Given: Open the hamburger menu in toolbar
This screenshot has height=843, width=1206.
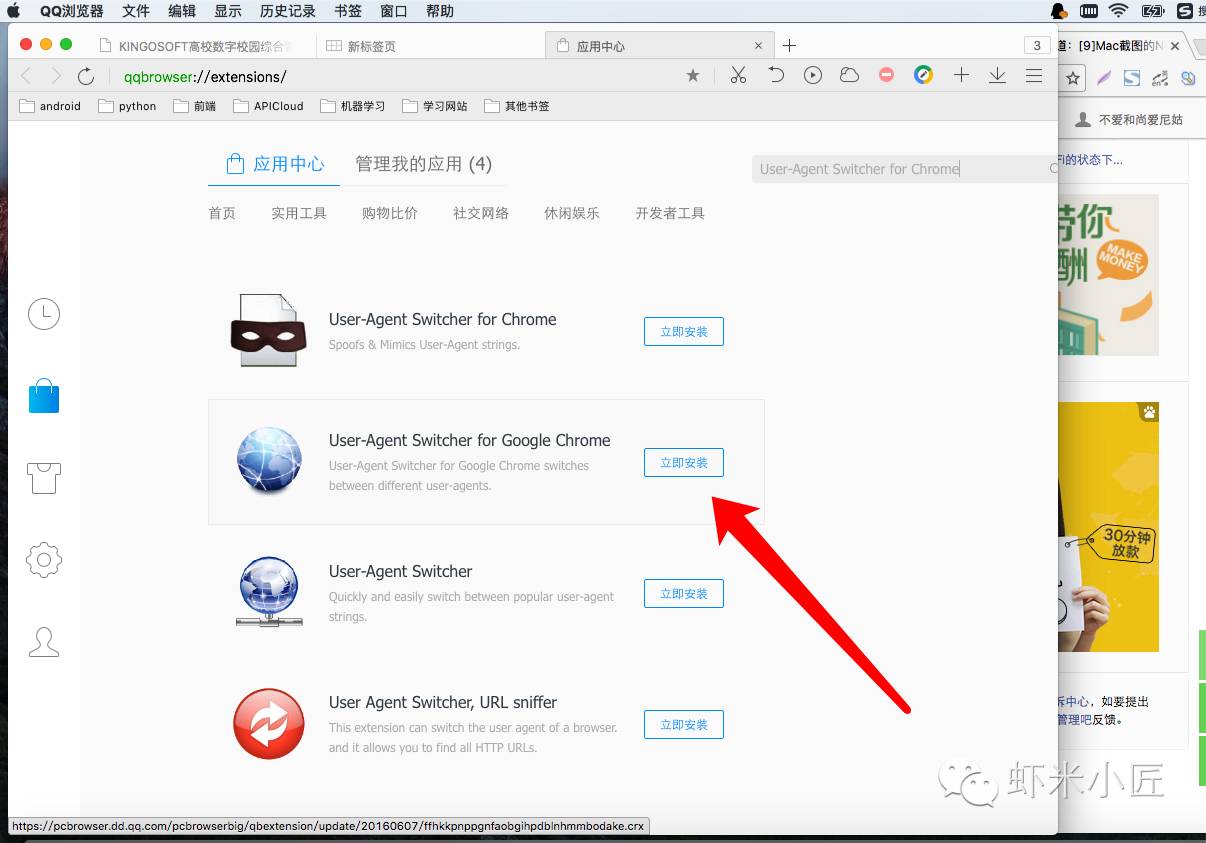Looking at the screenshot, I should [x=1034, y=76].
